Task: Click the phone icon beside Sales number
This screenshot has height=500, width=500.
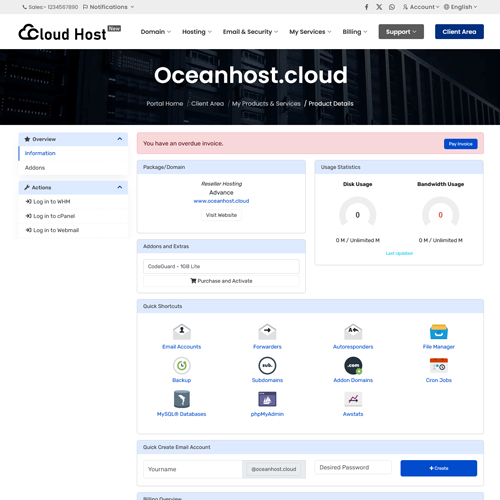Action: pos(24,7)
